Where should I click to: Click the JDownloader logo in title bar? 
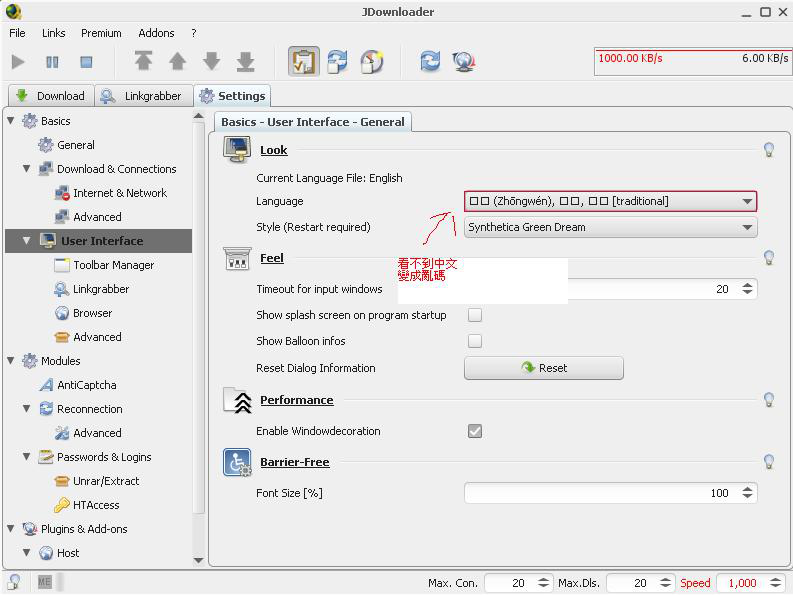pyautogui.click(x=14, y=11)
